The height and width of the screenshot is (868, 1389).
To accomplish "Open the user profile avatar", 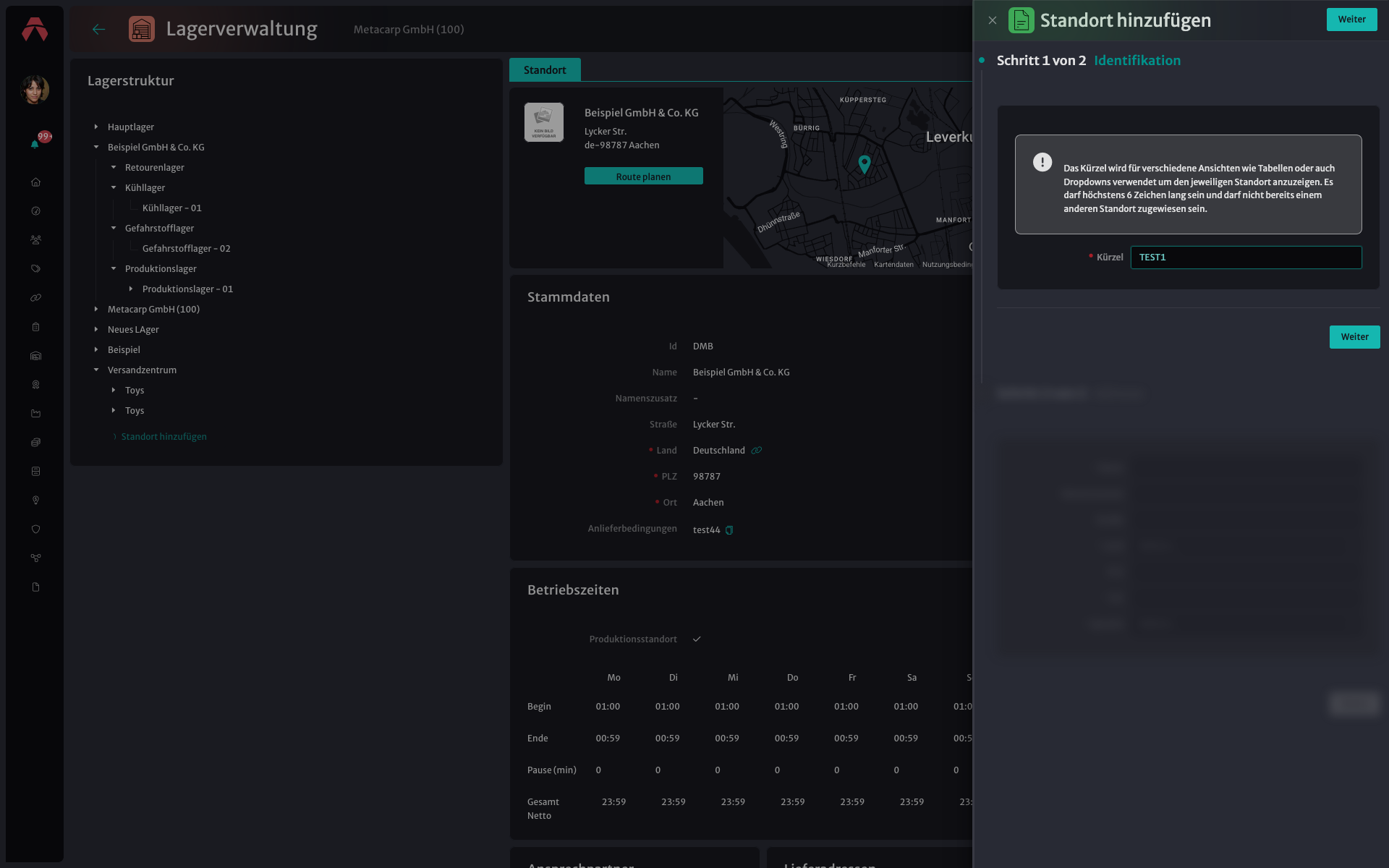I will click(x=35, y=90).
